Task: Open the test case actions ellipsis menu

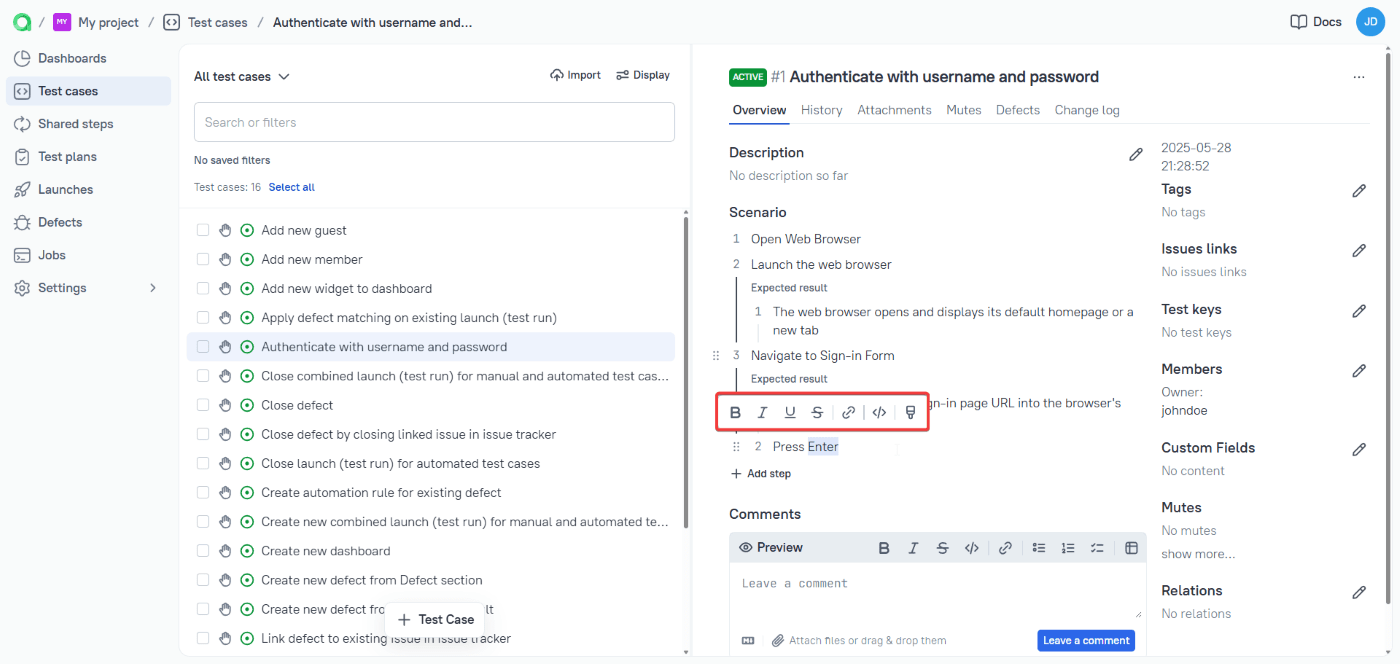Action: pyautogui.click(x=1358, y=76)
